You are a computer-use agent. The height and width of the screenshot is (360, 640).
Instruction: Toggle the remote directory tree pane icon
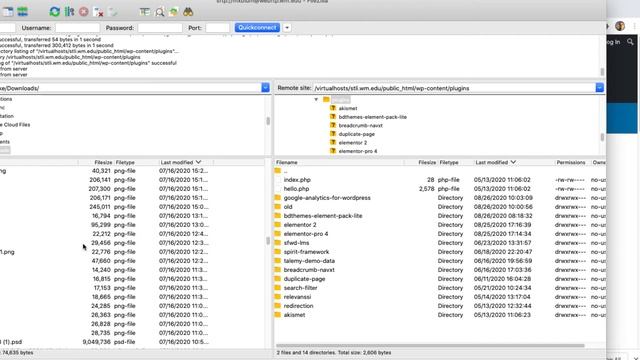(x=8, y=12)
